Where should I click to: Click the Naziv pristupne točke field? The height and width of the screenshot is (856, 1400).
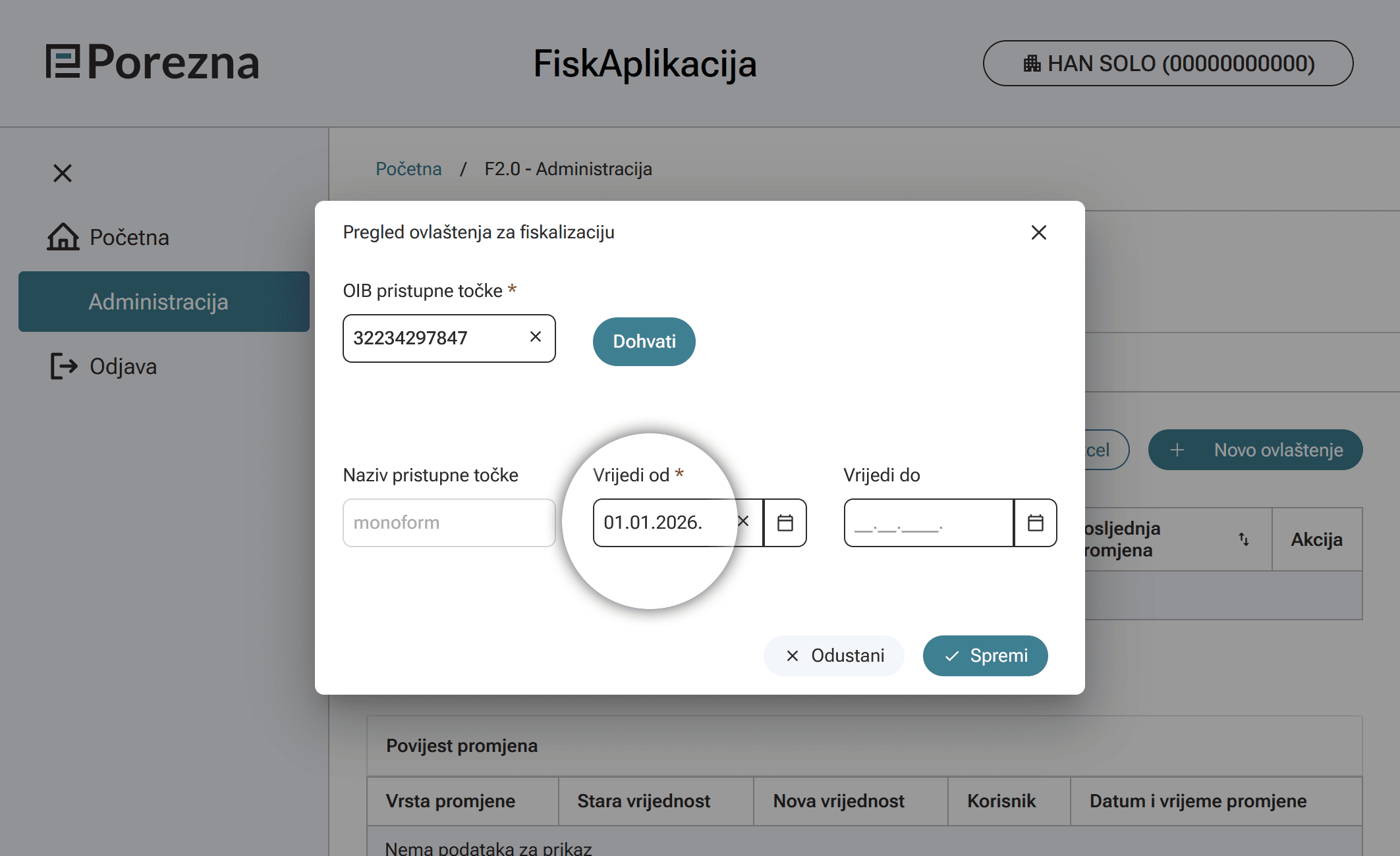[449, 523]
